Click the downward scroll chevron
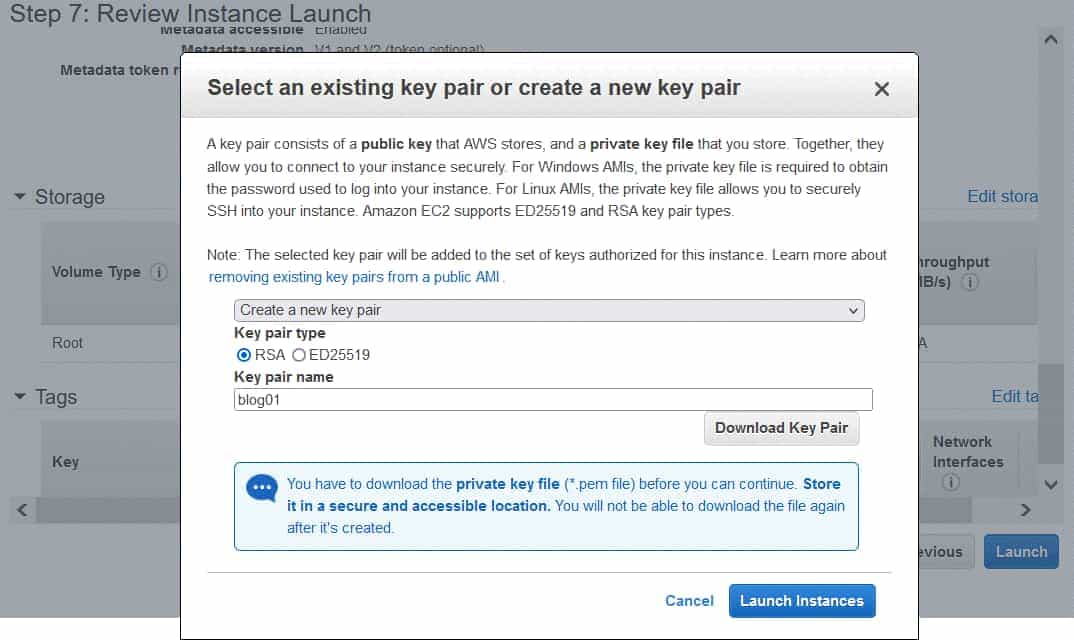This screenshot has height=640, width=1074. click(1050, 484)
